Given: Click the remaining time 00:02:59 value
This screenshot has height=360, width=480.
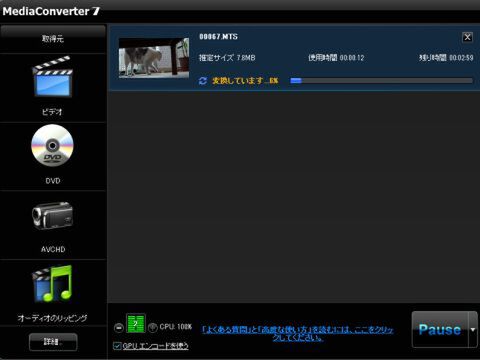Looking at the screenshot, I should [x=461, y=58].
